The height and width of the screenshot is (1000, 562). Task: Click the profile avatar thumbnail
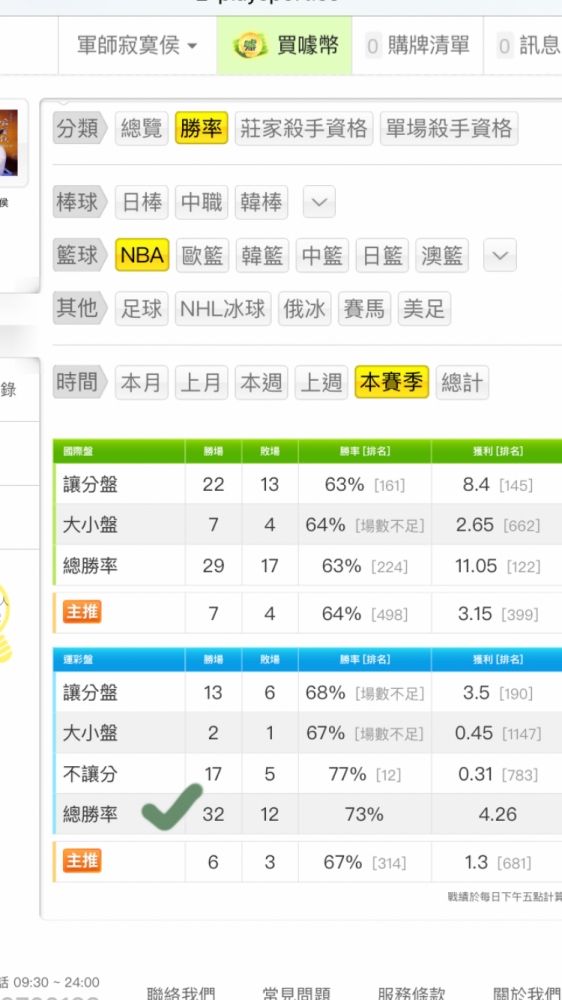(9, 143)
